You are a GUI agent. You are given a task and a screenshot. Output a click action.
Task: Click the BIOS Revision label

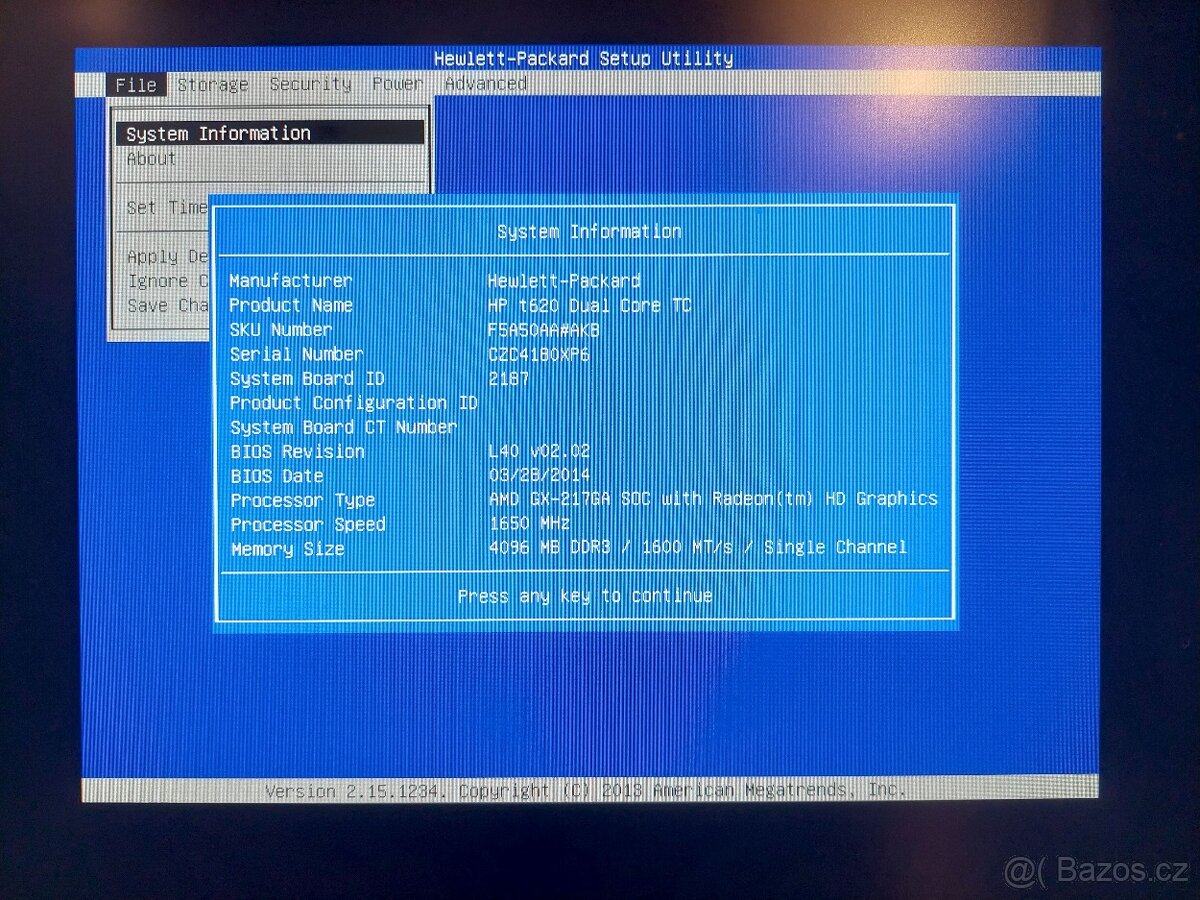(297, 451)
